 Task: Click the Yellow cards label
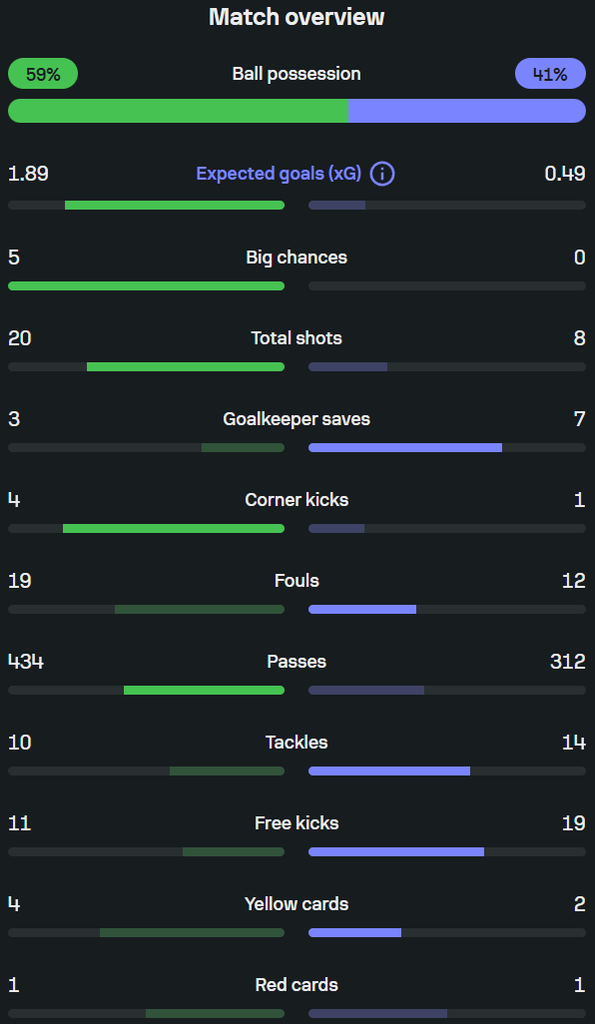[297, 904]
